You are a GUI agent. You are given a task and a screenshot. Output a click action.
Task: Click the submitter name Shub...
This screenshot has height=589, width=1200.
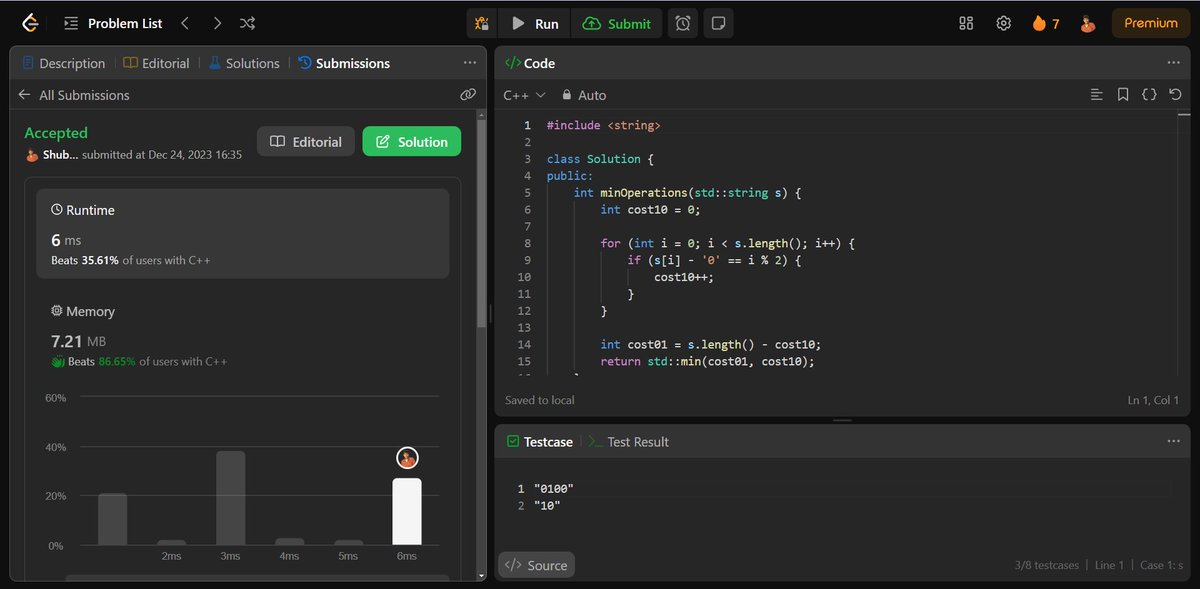60,155
